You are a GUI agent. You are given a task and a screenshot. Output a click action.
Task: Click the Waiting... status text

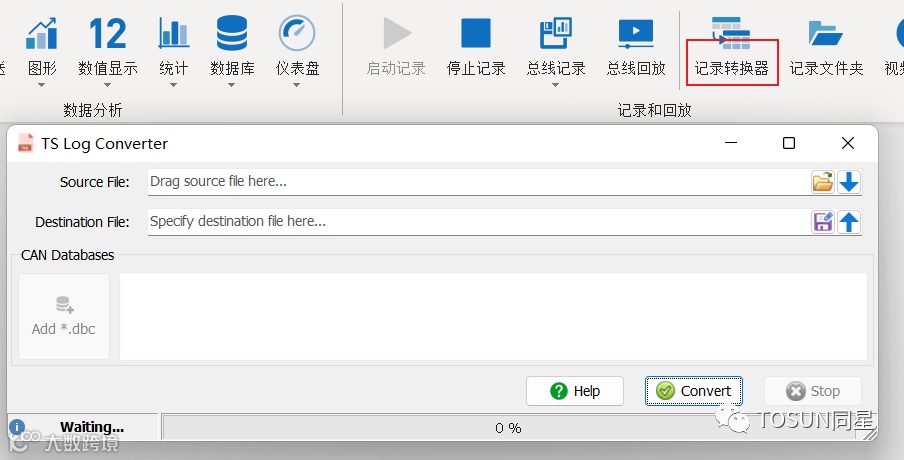92,427
